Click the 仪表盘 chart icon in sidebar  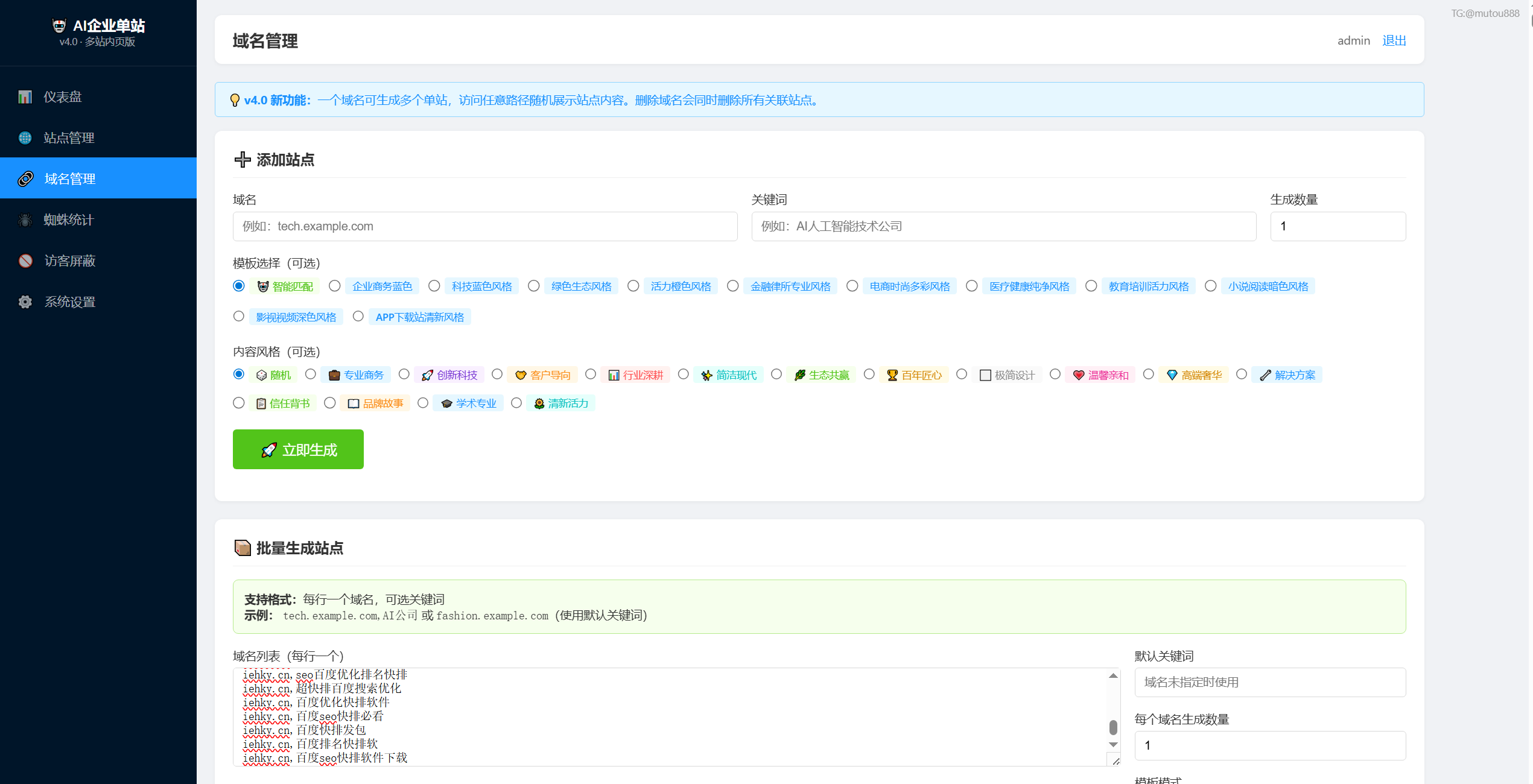pos(25,97)
